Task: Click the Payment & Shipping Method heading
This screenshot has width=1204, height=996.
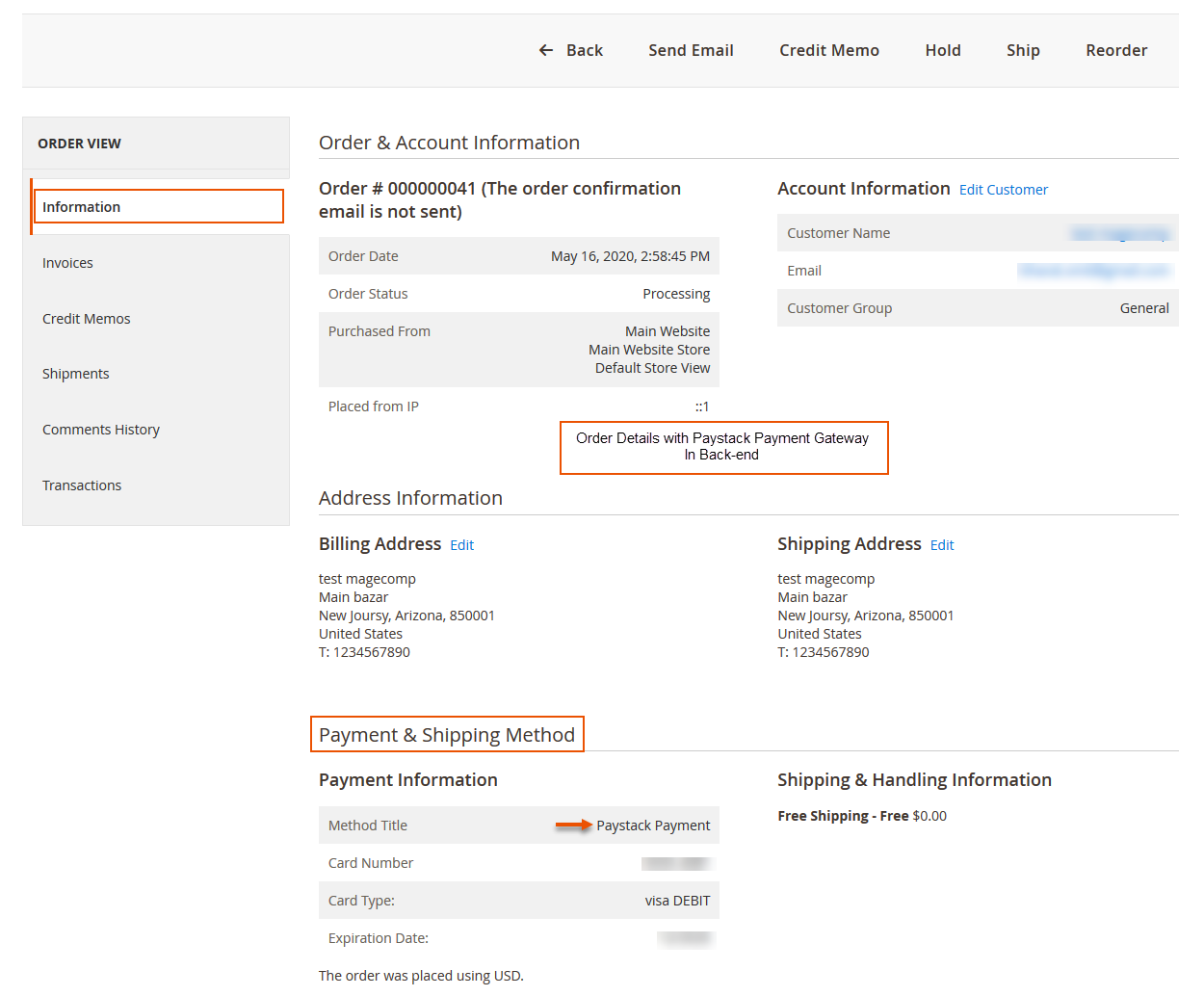Action: coord(446,734)
